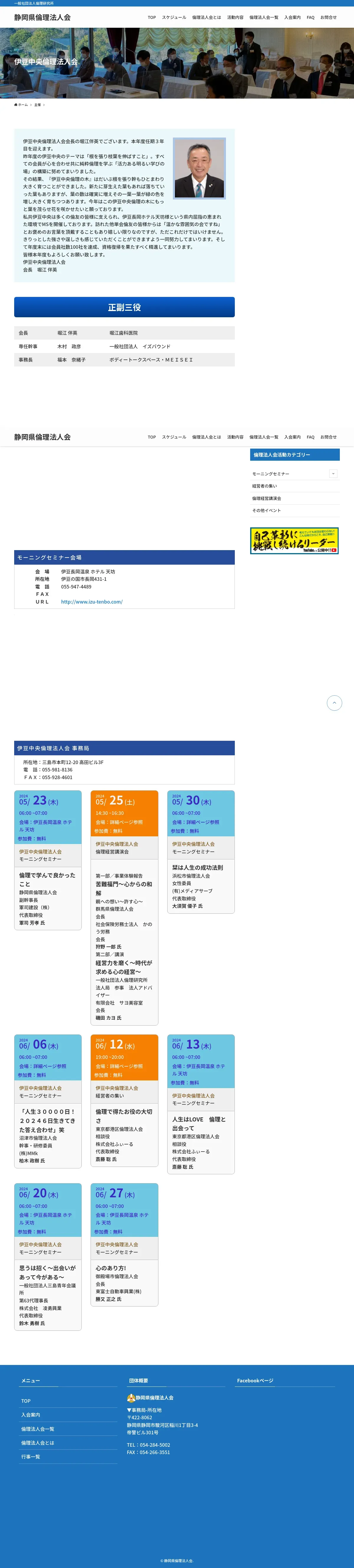Click the president's portrait photo
This screenshot has height=1568, width=354.
point(199,169)
